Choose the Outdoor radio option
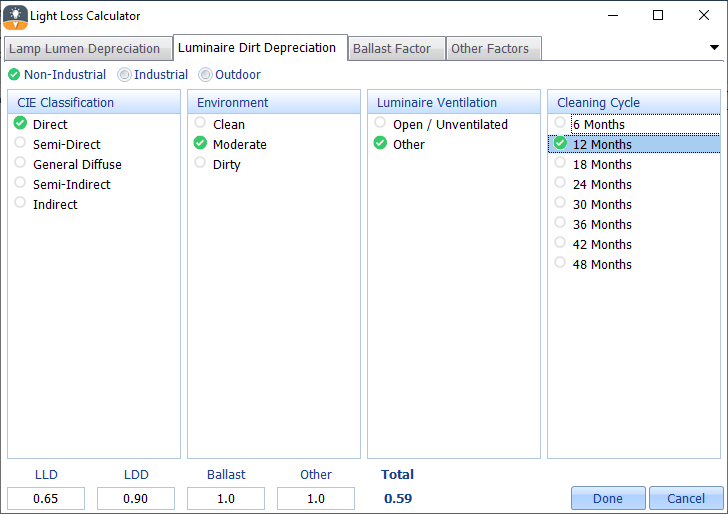 (230, 75)
